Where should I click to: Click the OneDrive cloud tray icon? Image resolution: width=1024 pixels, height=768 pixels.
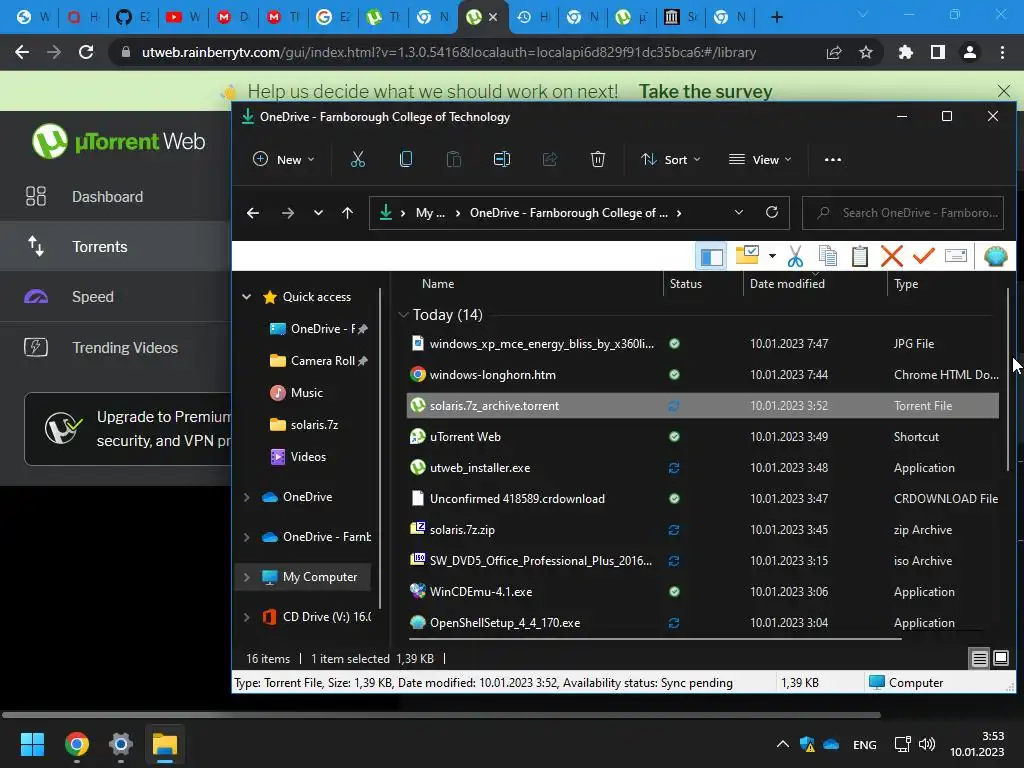[x=831, y=744]
